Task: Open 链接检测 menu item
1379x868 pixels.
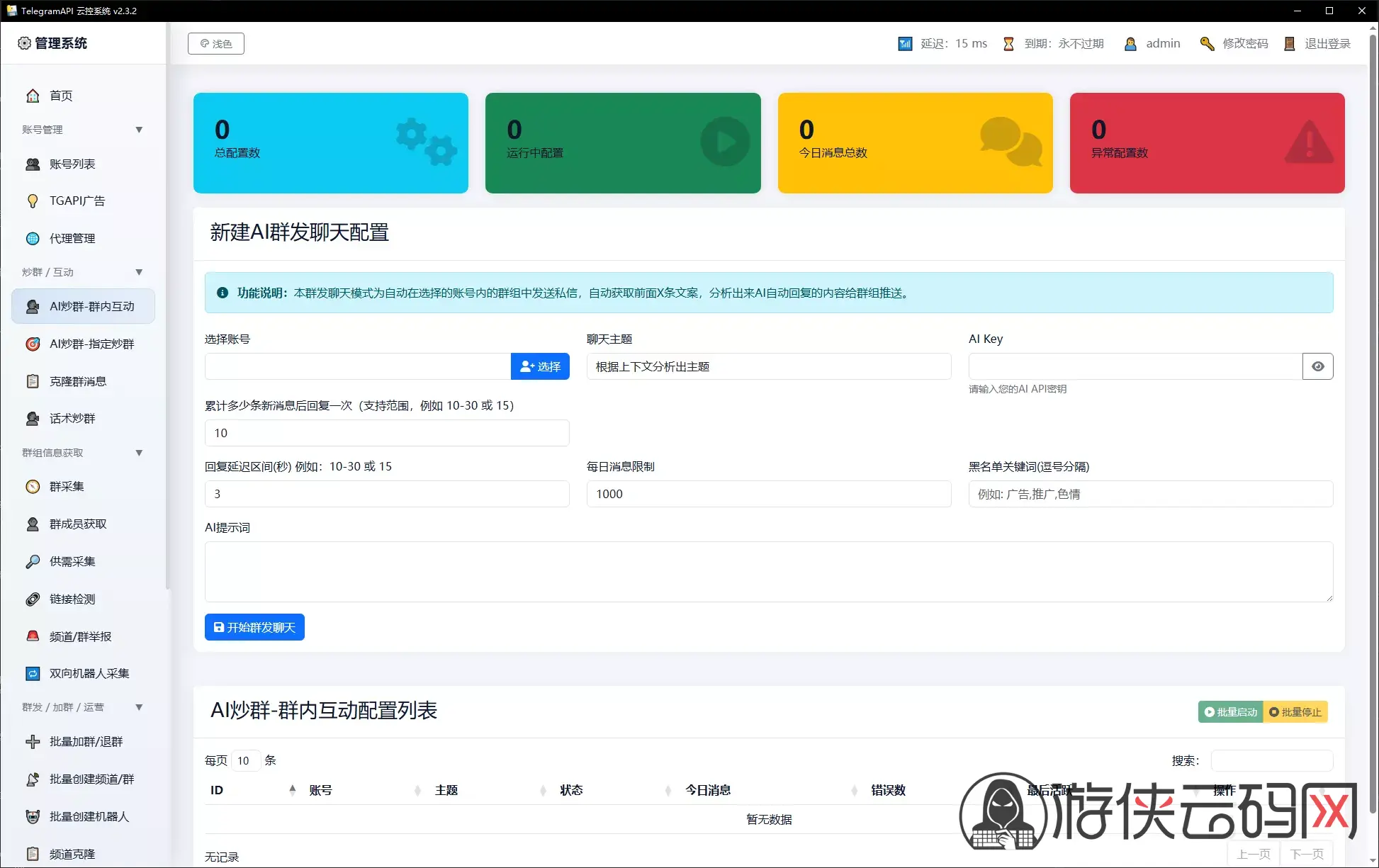Action: pos(83,599)
